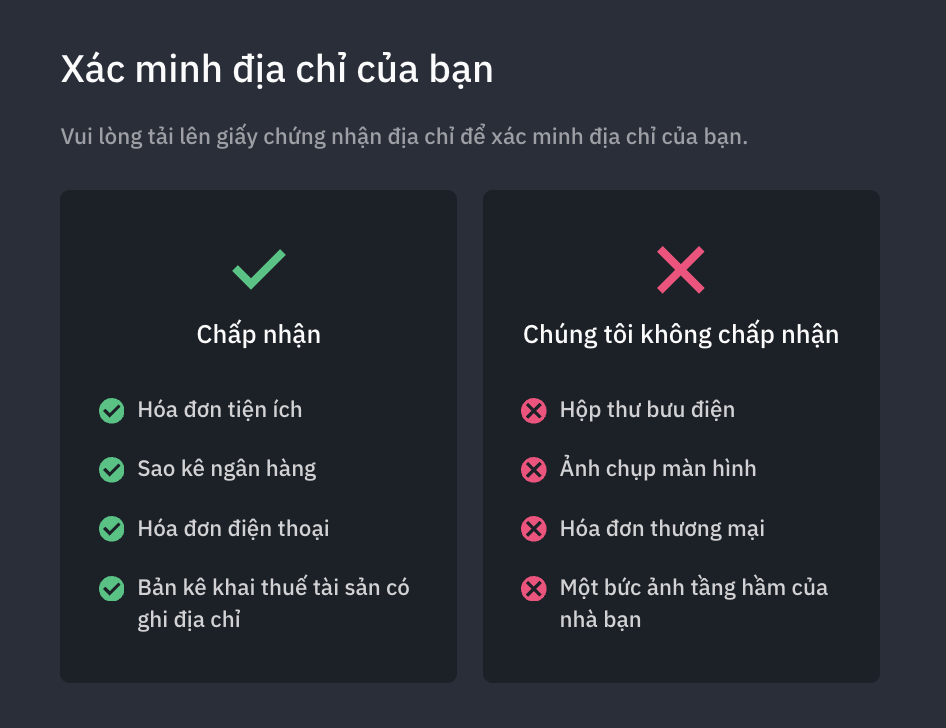Click green check beside Bản kê khai thuế
The width and height of the screenshot is (946, 728).
point(112,589)
